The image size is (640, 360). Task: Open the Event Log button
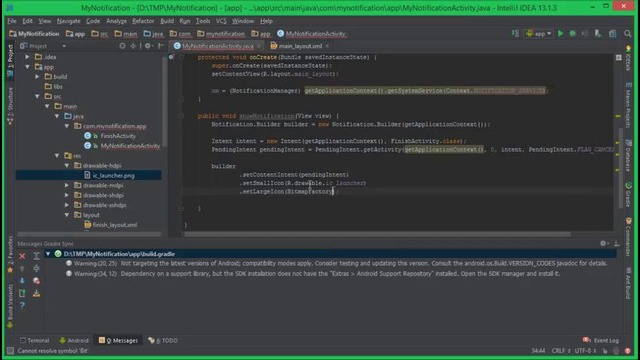(x=601, y=340)
